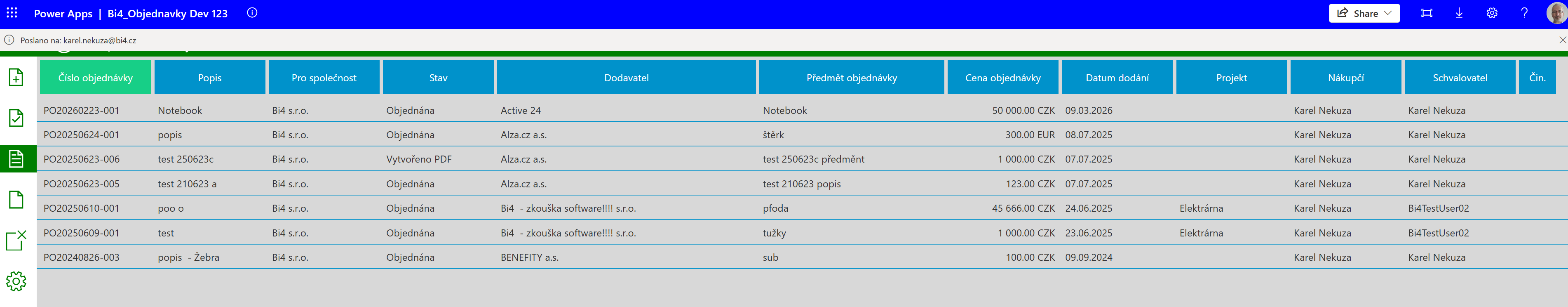1568x307 pixels.
Task: Click the download arrow icon in header
Action: (x=1459, y=13)
